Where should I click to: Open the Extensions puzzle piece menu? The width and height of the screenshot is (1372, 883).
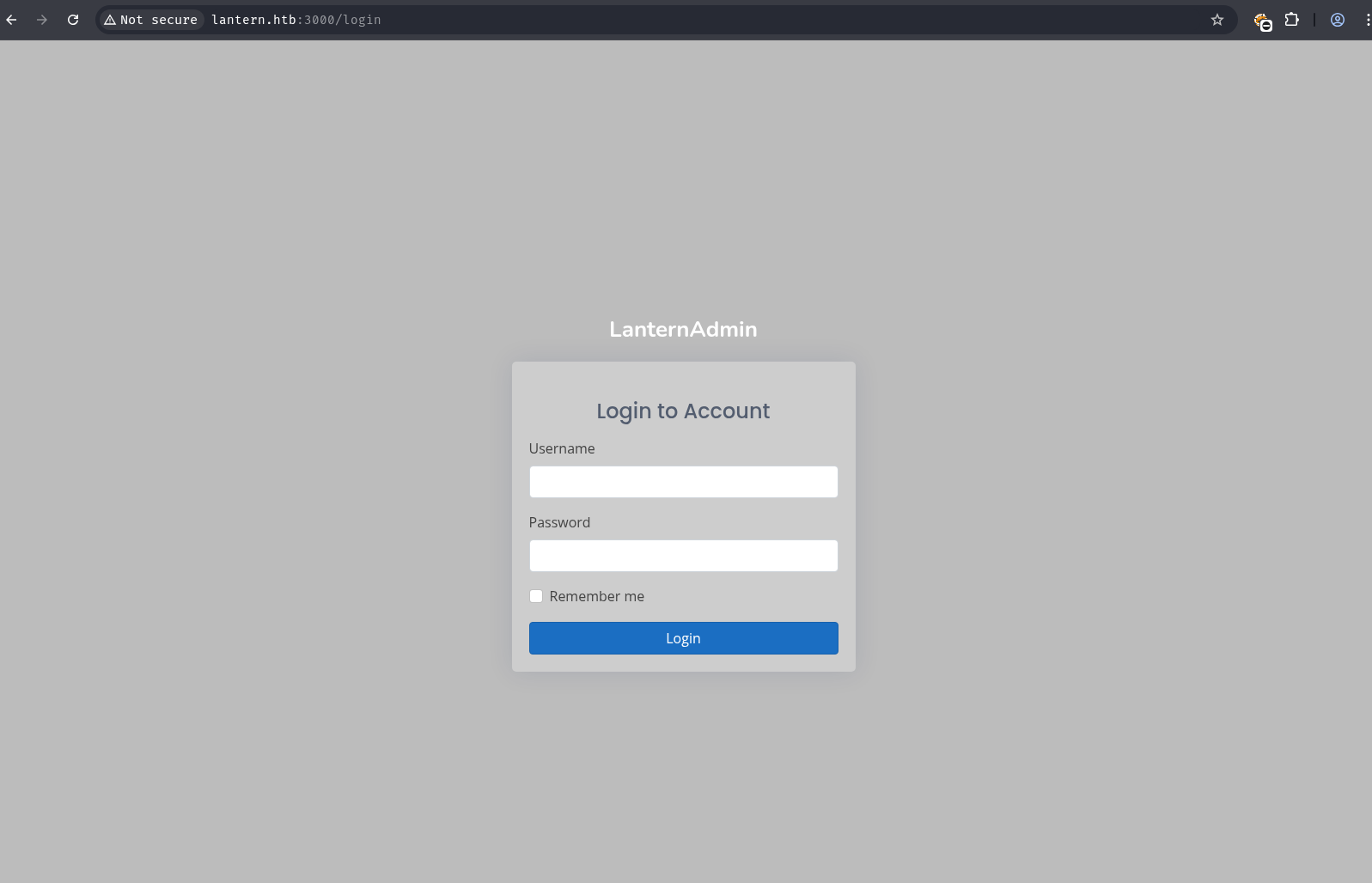pos(1291,20)
